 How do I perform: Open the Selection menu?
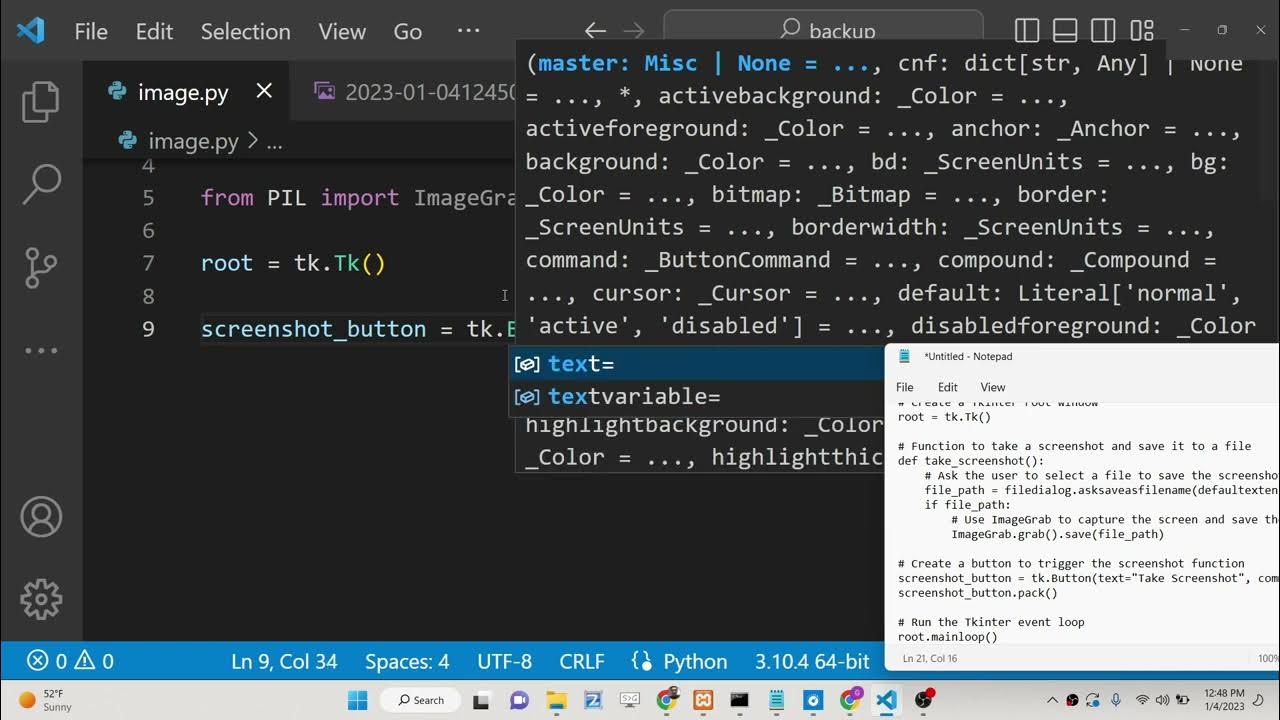245,31
